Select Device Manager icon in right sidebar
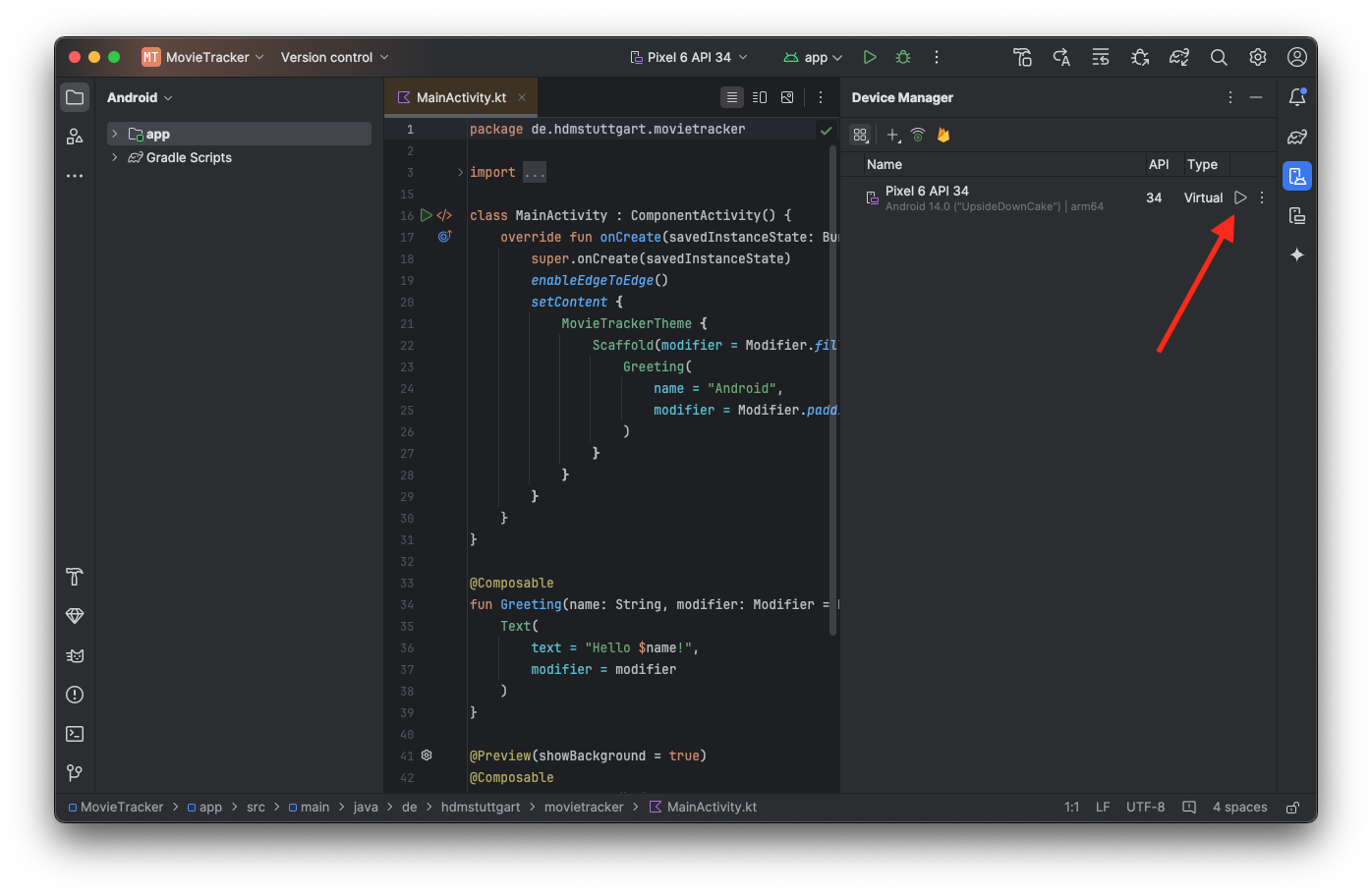1372x895 pixels. pos(1297,176)
